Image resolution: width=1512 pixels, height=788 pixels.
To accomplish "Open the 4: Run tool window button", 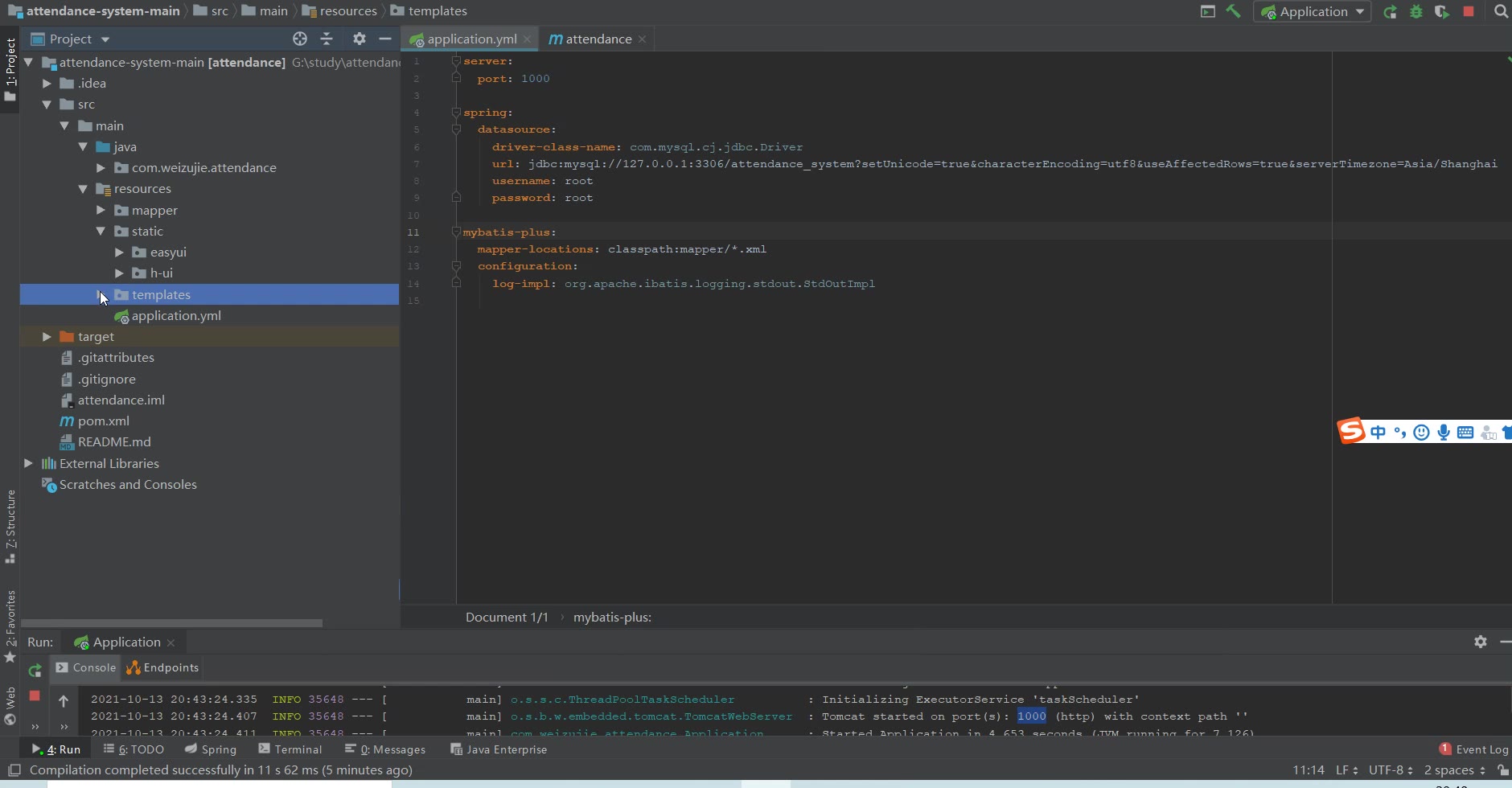I will click(56, 749).
